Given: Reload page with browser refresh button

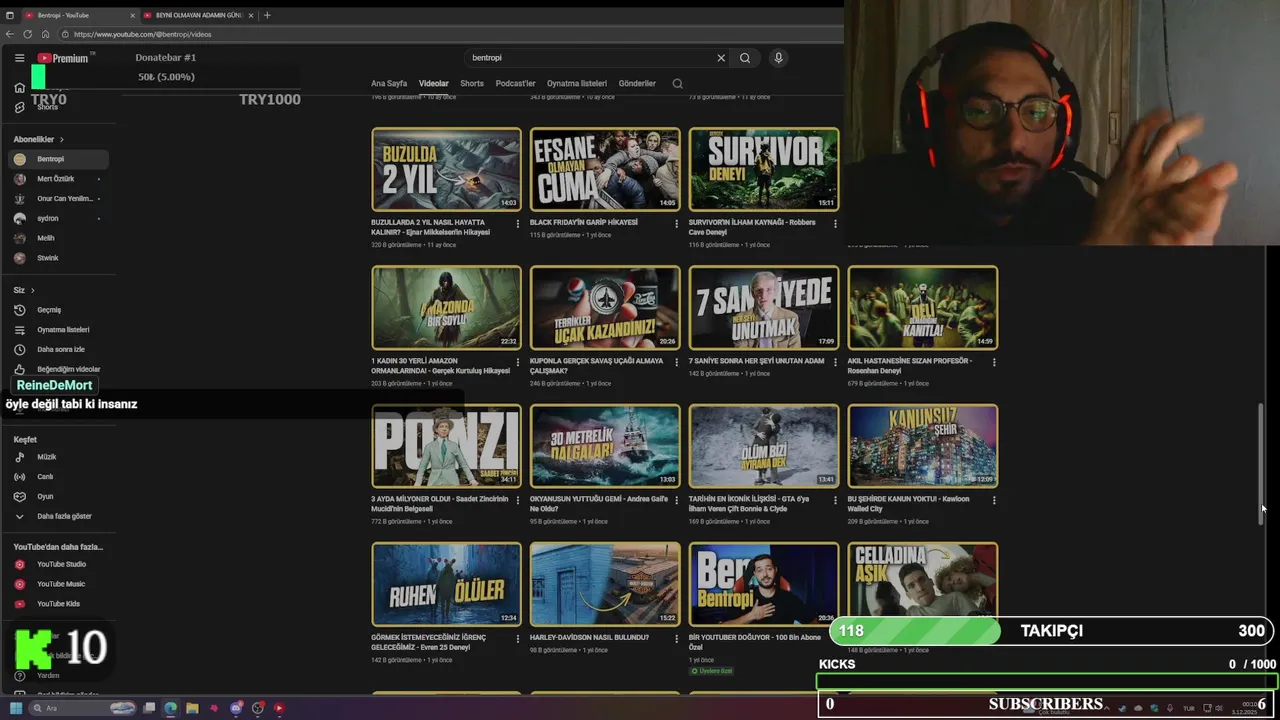Looking at the screenshot, I should (x=27, y=34).
